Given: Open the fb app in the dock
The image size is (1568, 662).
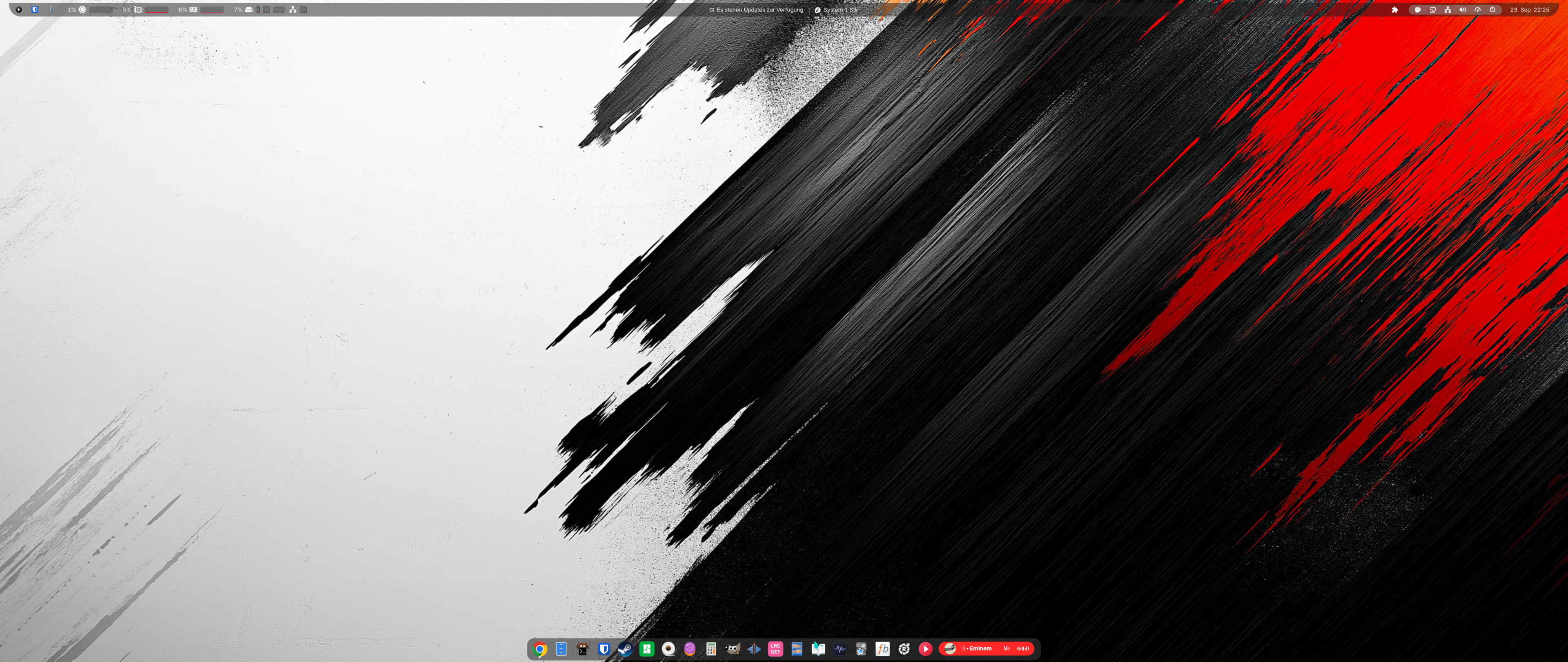Looking at the screenshot, I should [x=882, y=649].
